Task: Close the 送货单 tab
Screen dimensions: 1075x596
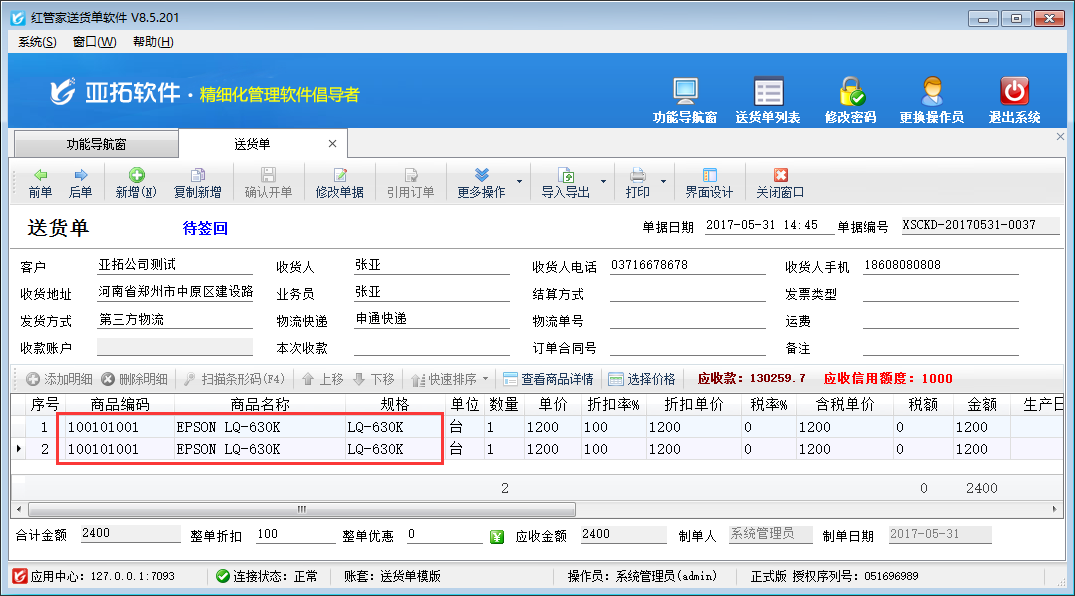Action: tap(333, 144)
